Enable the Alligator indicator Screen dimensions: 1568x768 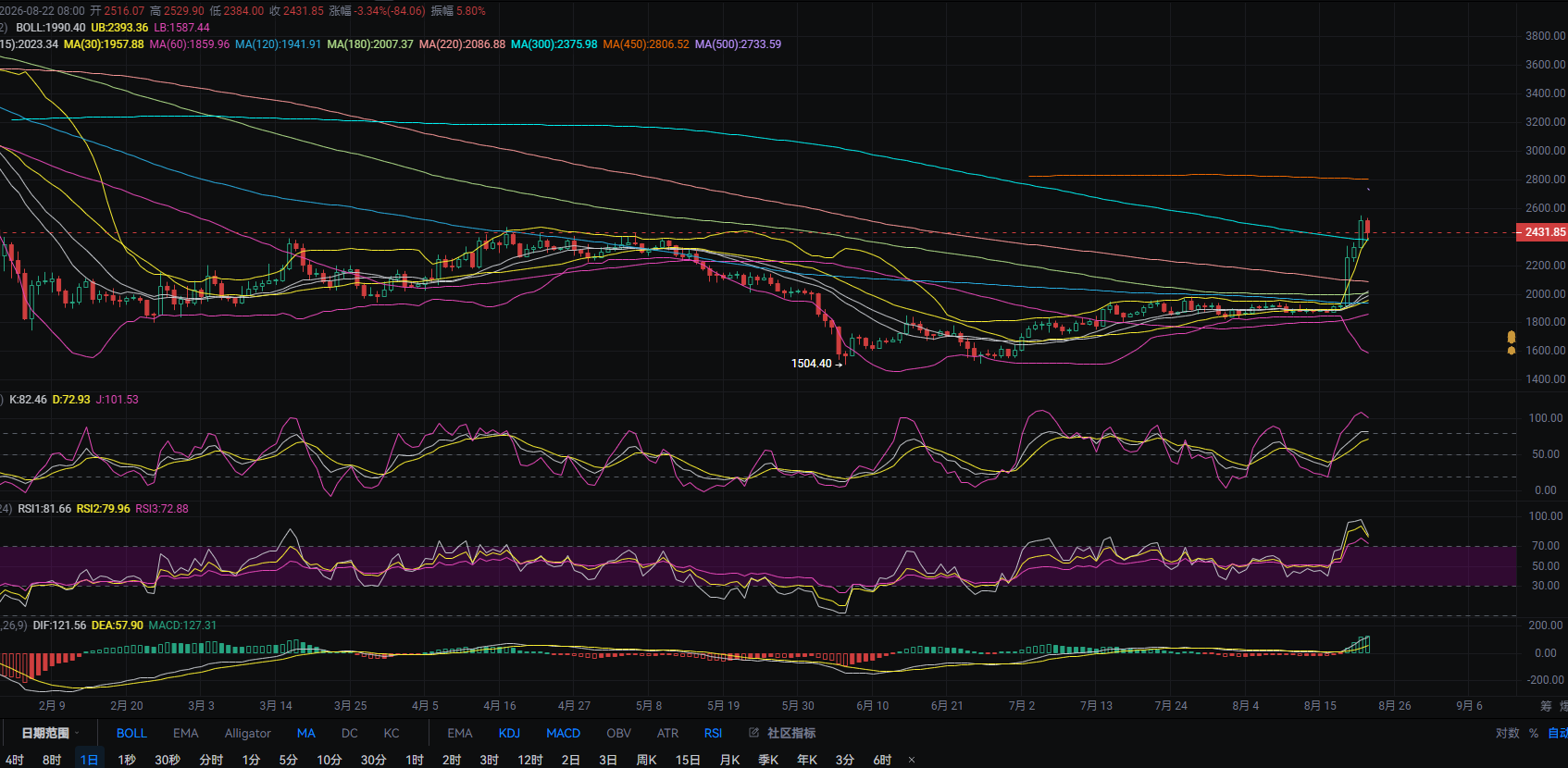coord(248,733)
